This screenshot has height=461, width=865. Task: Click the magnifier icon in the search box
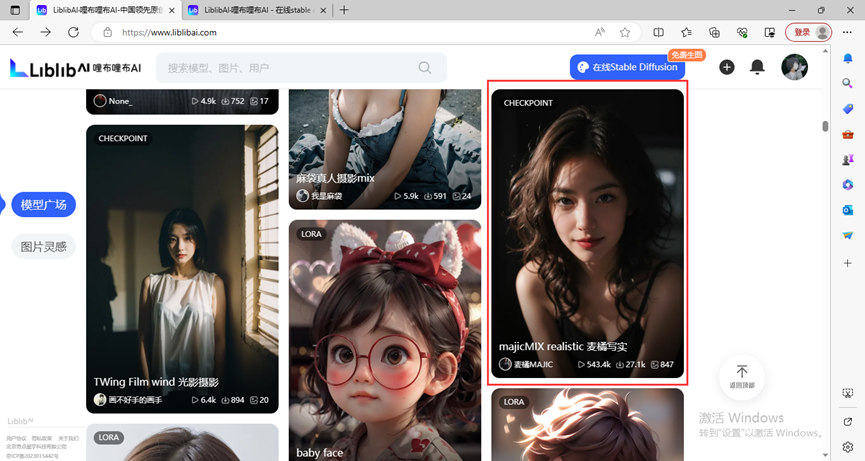click(x=425, y=68)
